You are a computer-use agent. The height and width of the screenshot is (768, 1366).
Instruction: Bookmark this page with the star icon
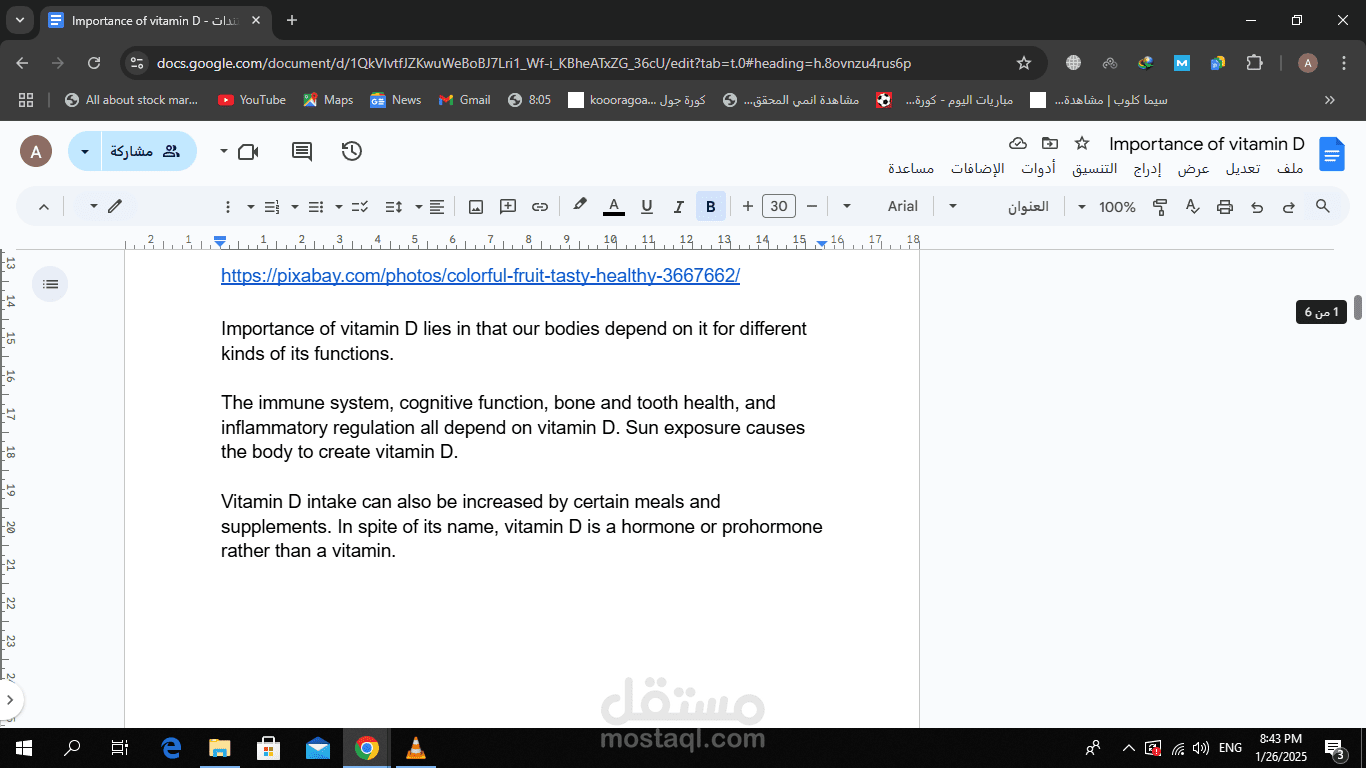click(1024, 63)
